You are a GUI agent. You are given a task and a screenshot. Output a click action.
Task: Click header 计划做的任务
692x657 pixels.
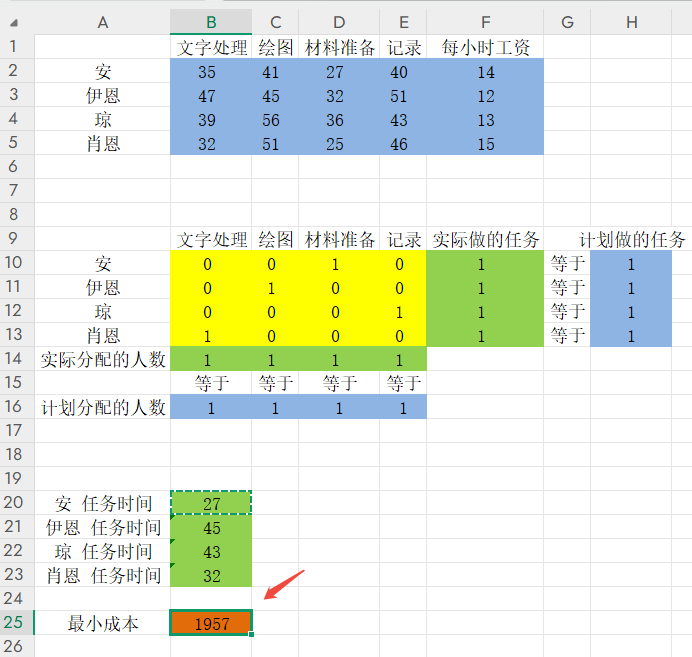tap(632, 240)
